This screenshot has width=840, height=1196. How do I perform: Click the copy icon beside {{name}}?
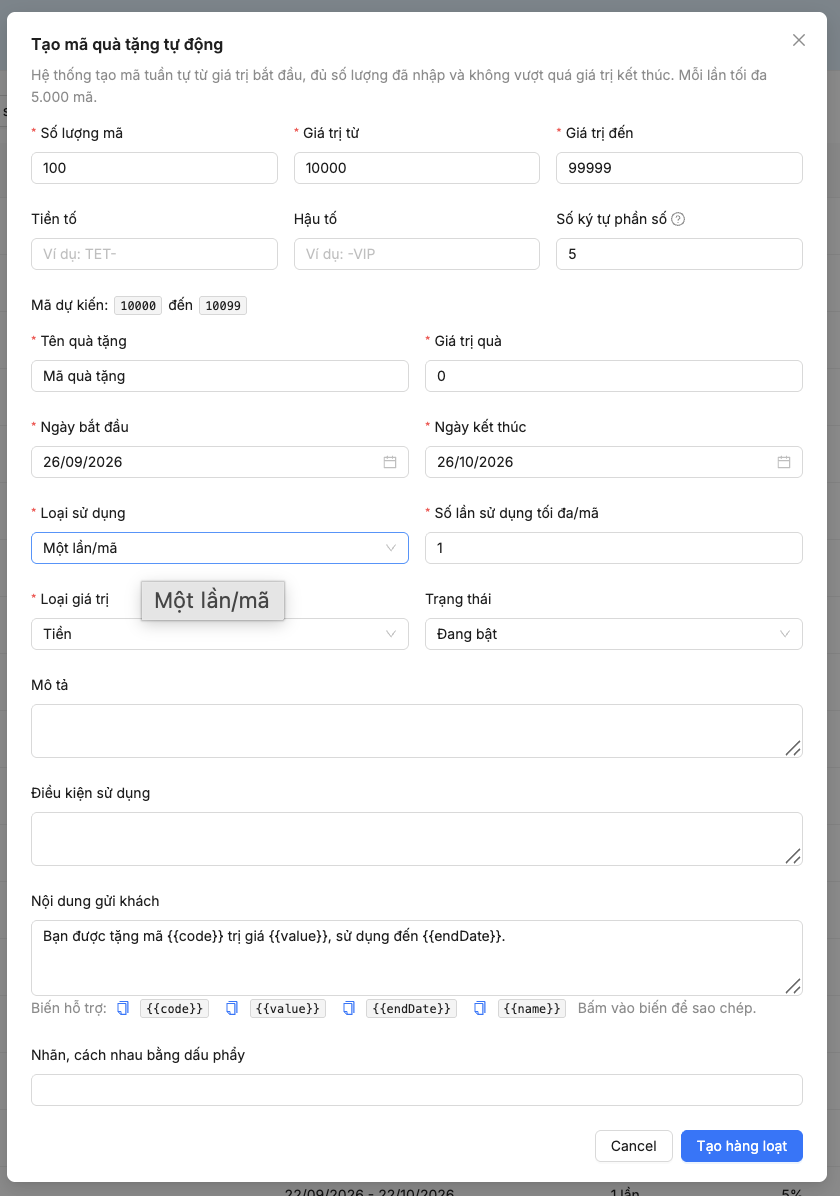pyautogui.click(x=480, y=1008)
